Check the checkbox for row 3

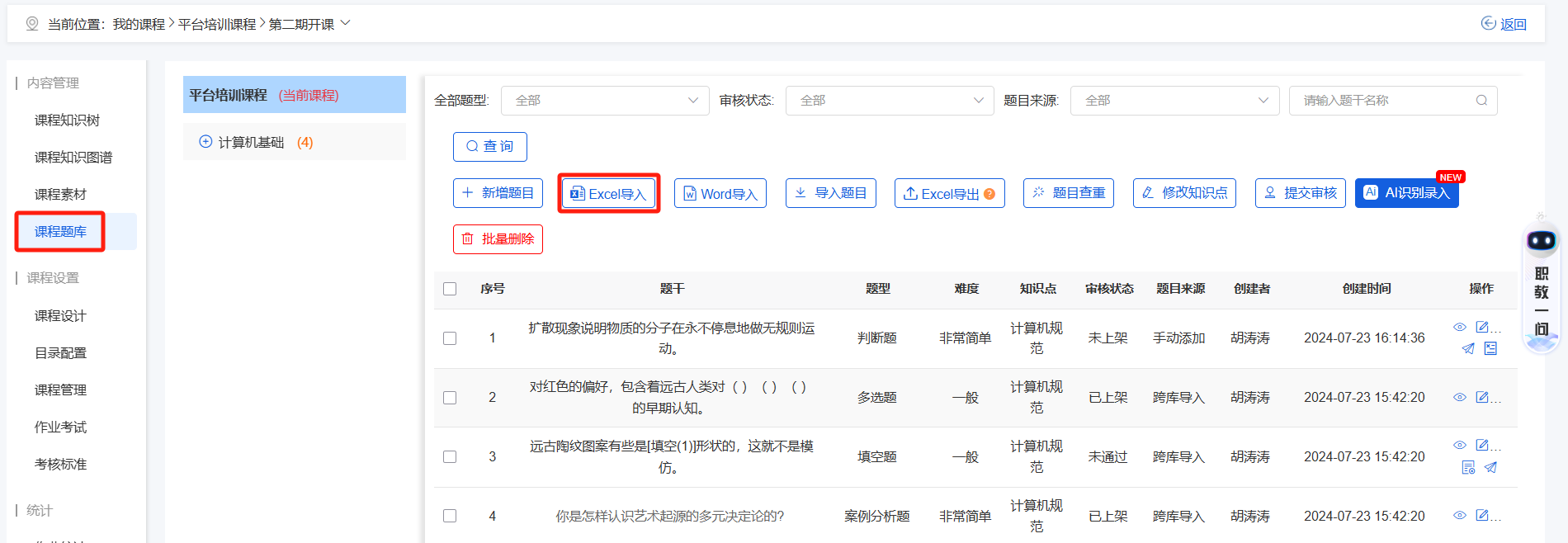tap(450, 457)
